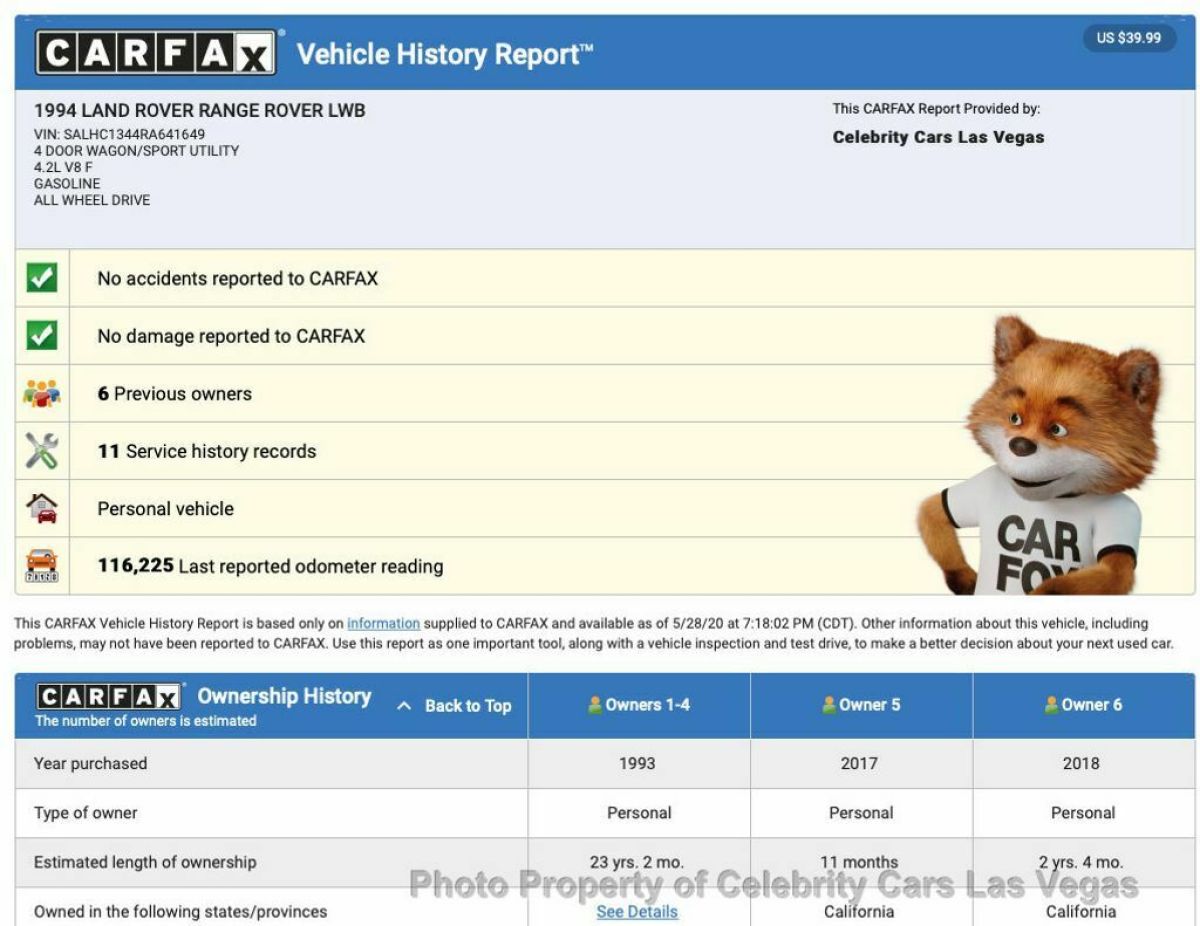
Task: Click the odometer car icon
Action: tap(41, 567)
